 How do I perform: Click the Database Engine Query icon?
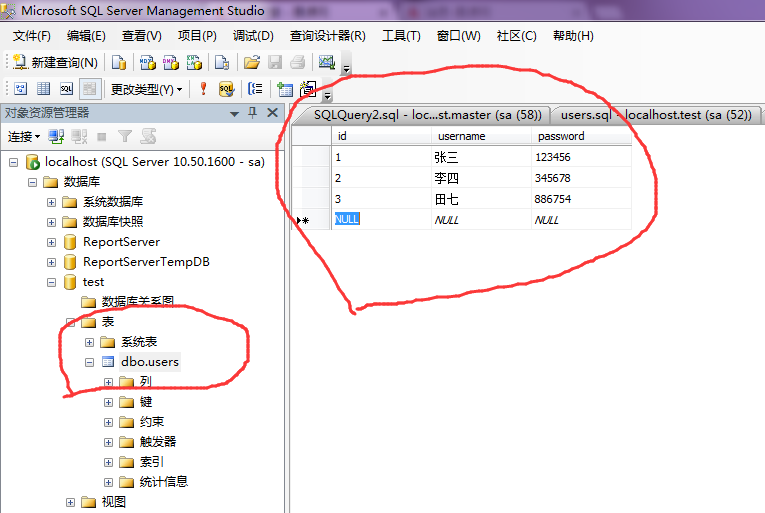pos(119,62)
